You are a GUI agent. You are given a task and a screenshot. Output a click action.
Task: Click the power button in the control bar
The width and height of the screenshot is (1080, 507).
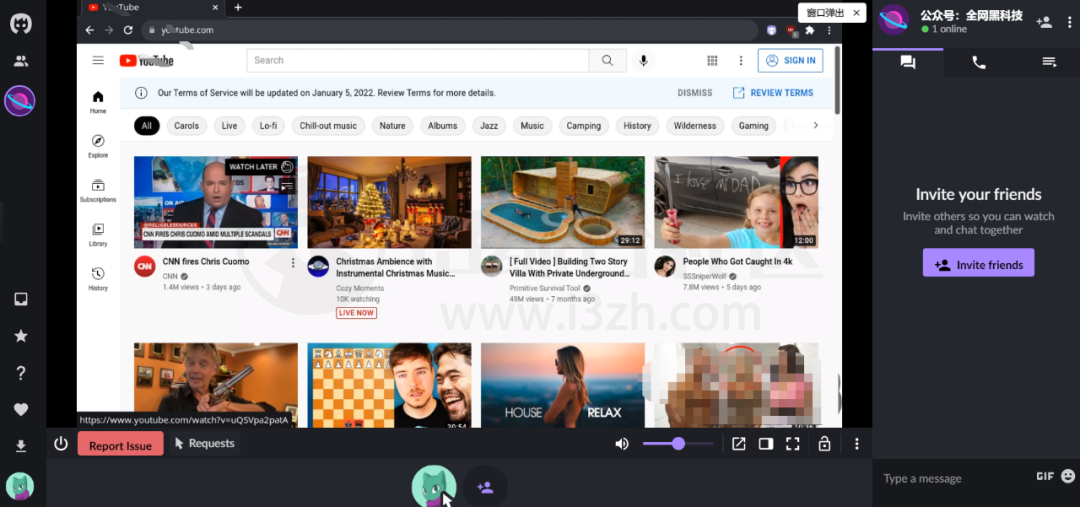pyautogui.click(x=61, y=444)
